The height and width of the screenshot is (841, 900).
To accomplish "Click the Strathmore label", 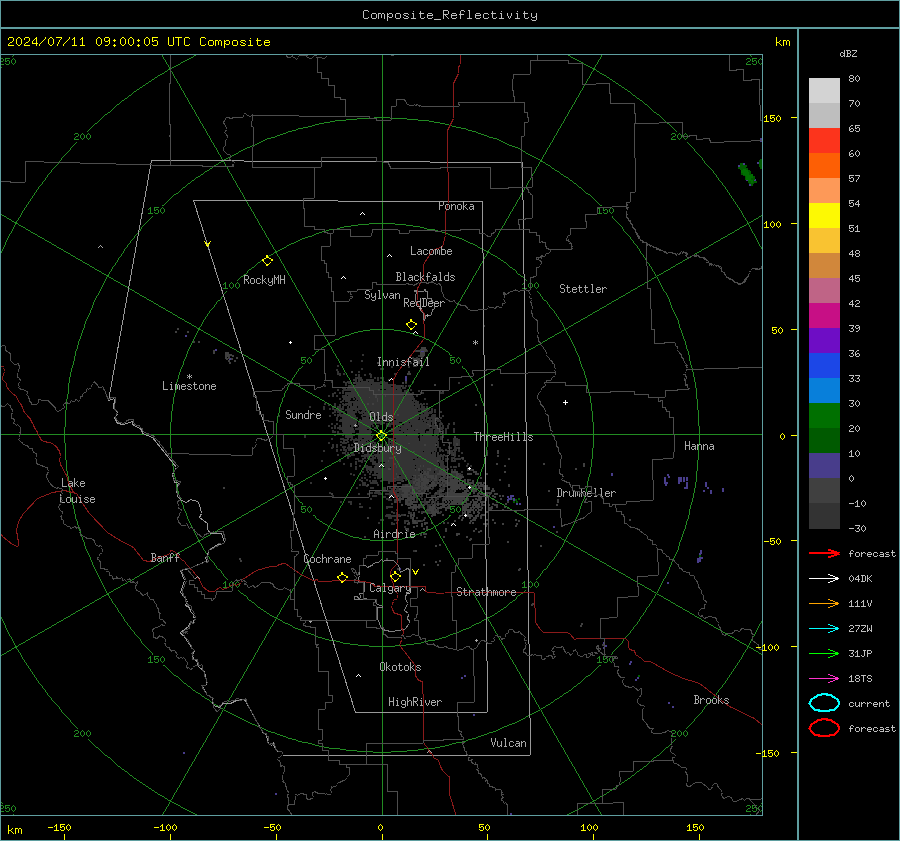I will click(486, 592).
